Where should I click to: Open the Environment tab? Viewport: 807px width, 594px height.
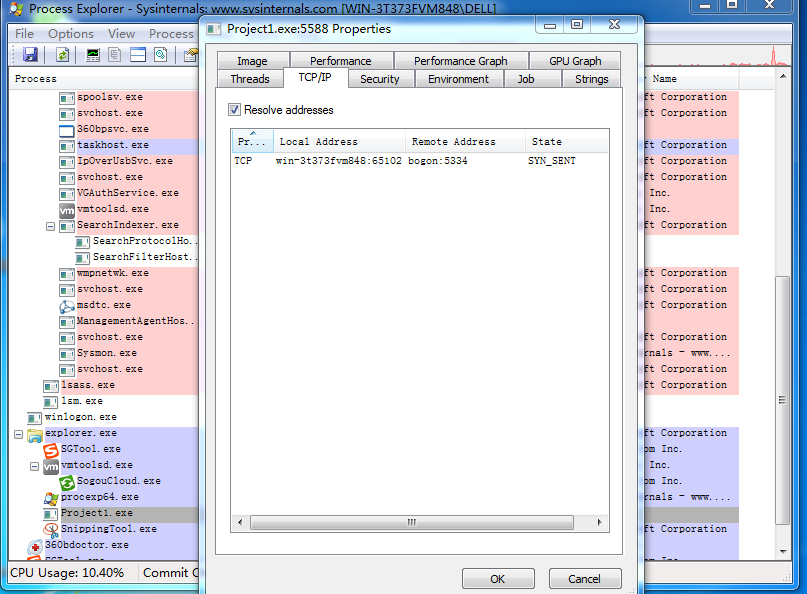tap(459, 79)
